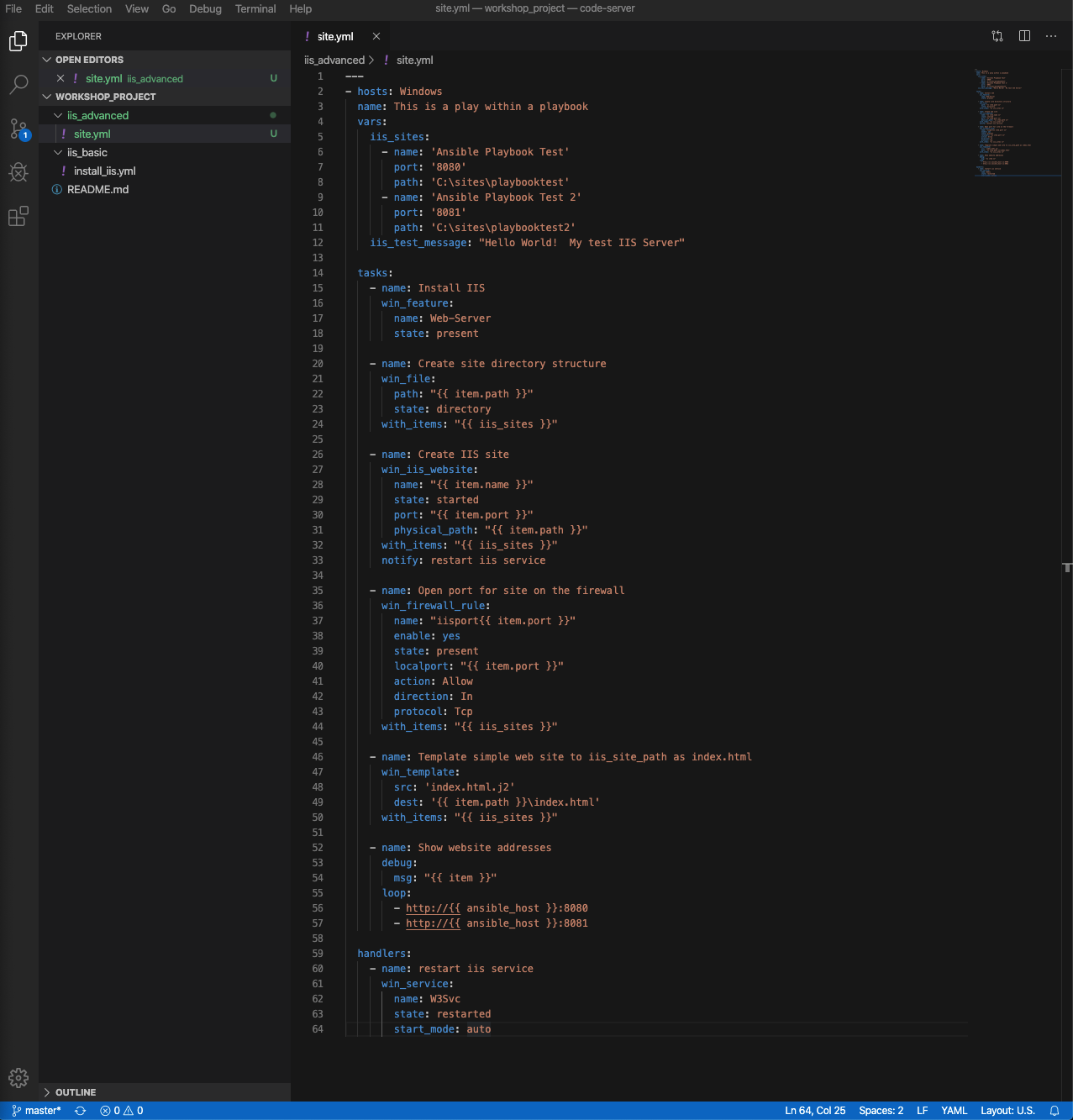Expand the OUTLINE section
Image resolution: width=1073 pixels, height=1120 pixels.
click(x=47, y=1092)
